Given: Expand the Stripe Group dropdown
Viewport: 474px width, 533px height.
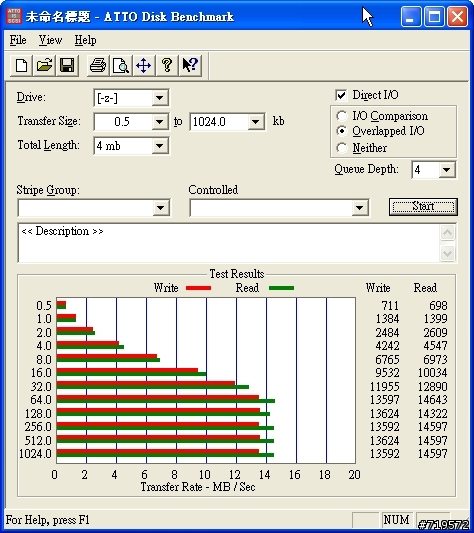Looking at the screenshot, I should point(161,208).
